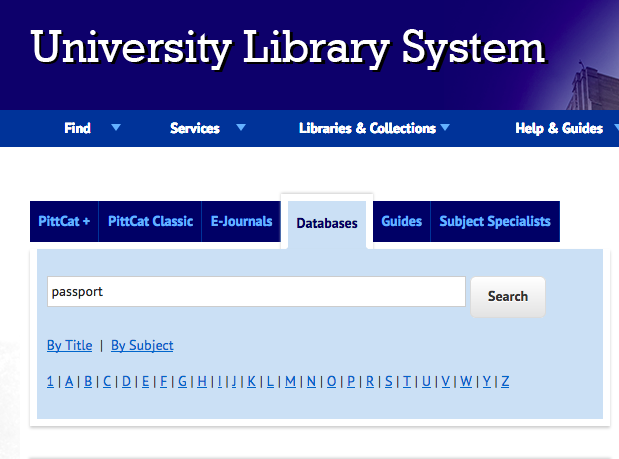
Task: Open databases starting with C
Action: 107,381
